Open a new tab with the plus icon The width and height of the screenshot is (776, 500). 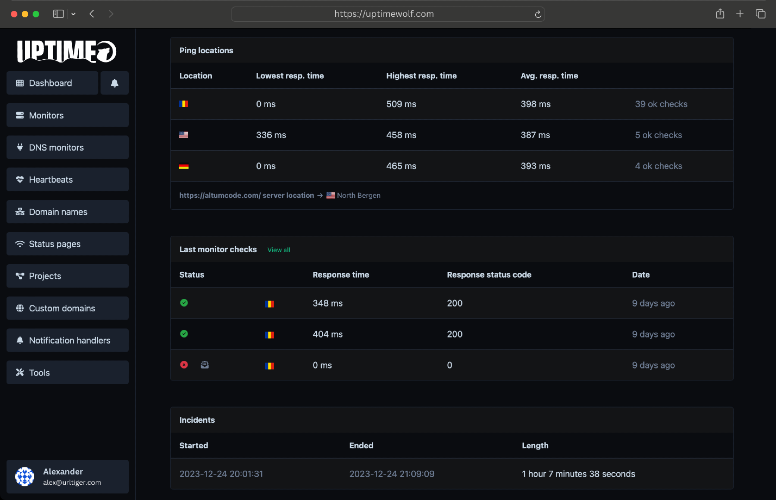(740, 14)
